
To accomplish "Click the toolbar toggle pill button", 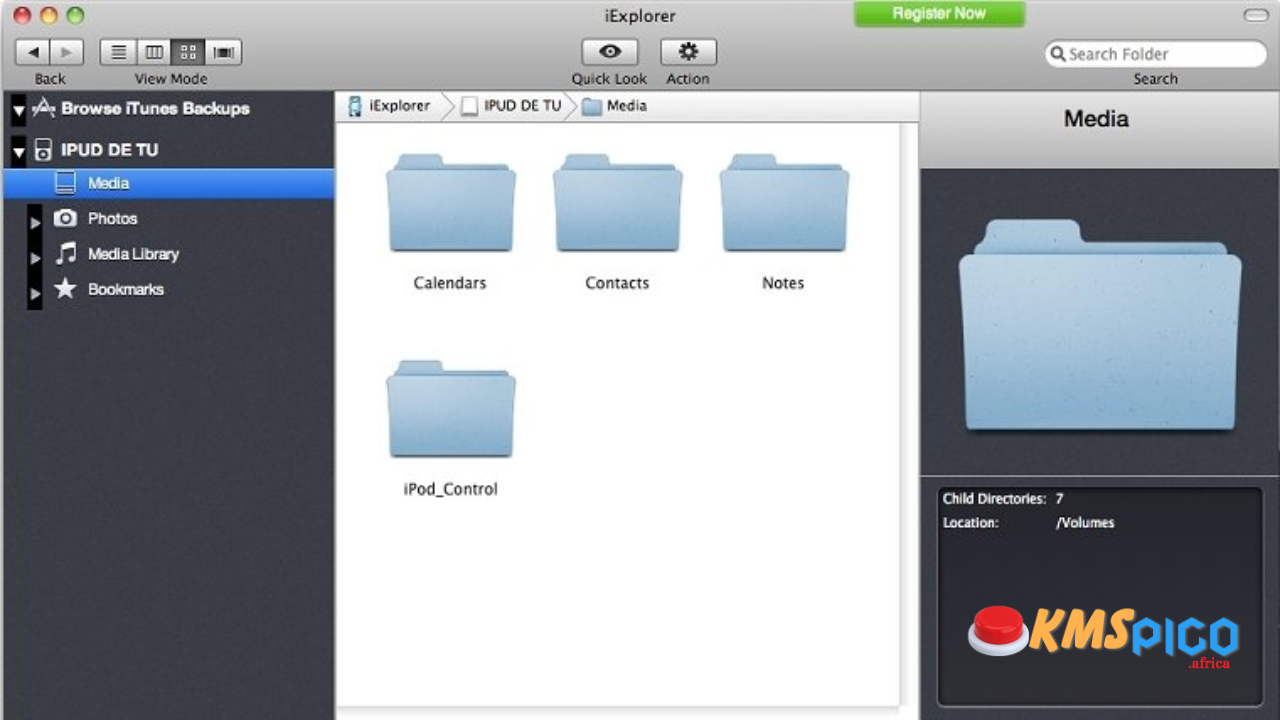I will (x=1255, y=15).
